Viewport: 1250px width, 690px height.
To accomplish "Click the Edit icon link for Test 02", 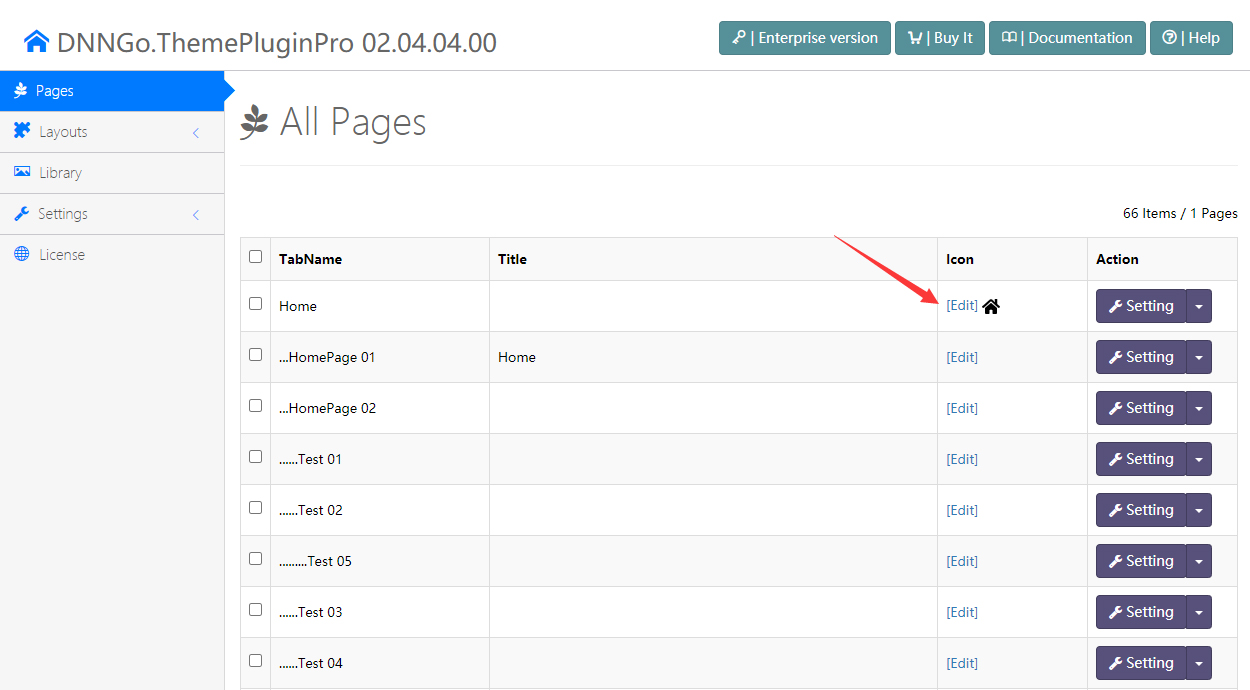I will pos(962,510).
